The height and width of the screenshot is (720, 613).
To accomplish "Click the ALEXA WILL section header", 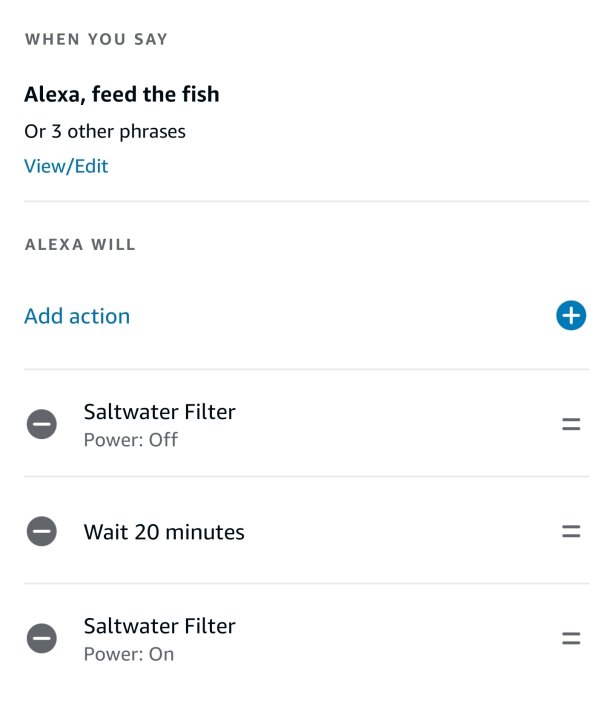I will (x=80, y=245).
